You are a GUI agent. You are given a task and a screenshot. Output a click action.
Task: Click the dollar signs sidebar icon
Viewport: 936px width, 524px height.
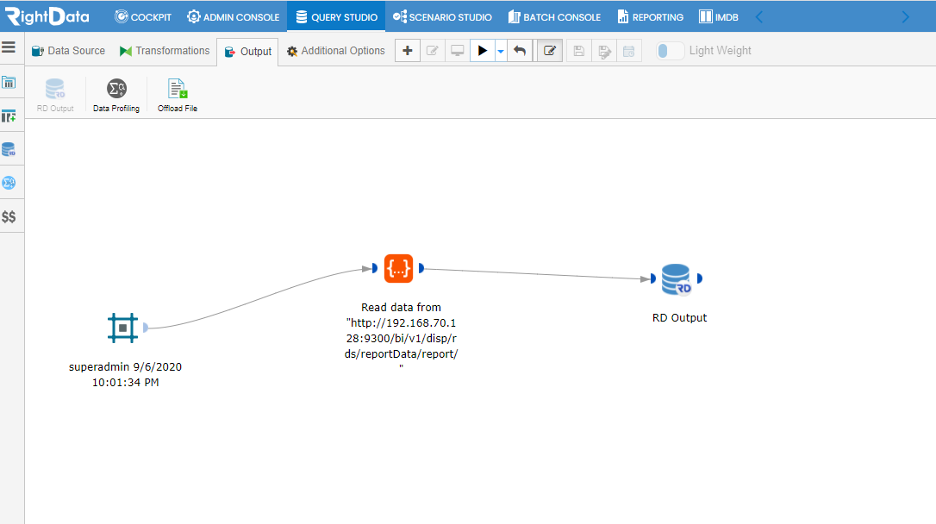tap(9, 217)
